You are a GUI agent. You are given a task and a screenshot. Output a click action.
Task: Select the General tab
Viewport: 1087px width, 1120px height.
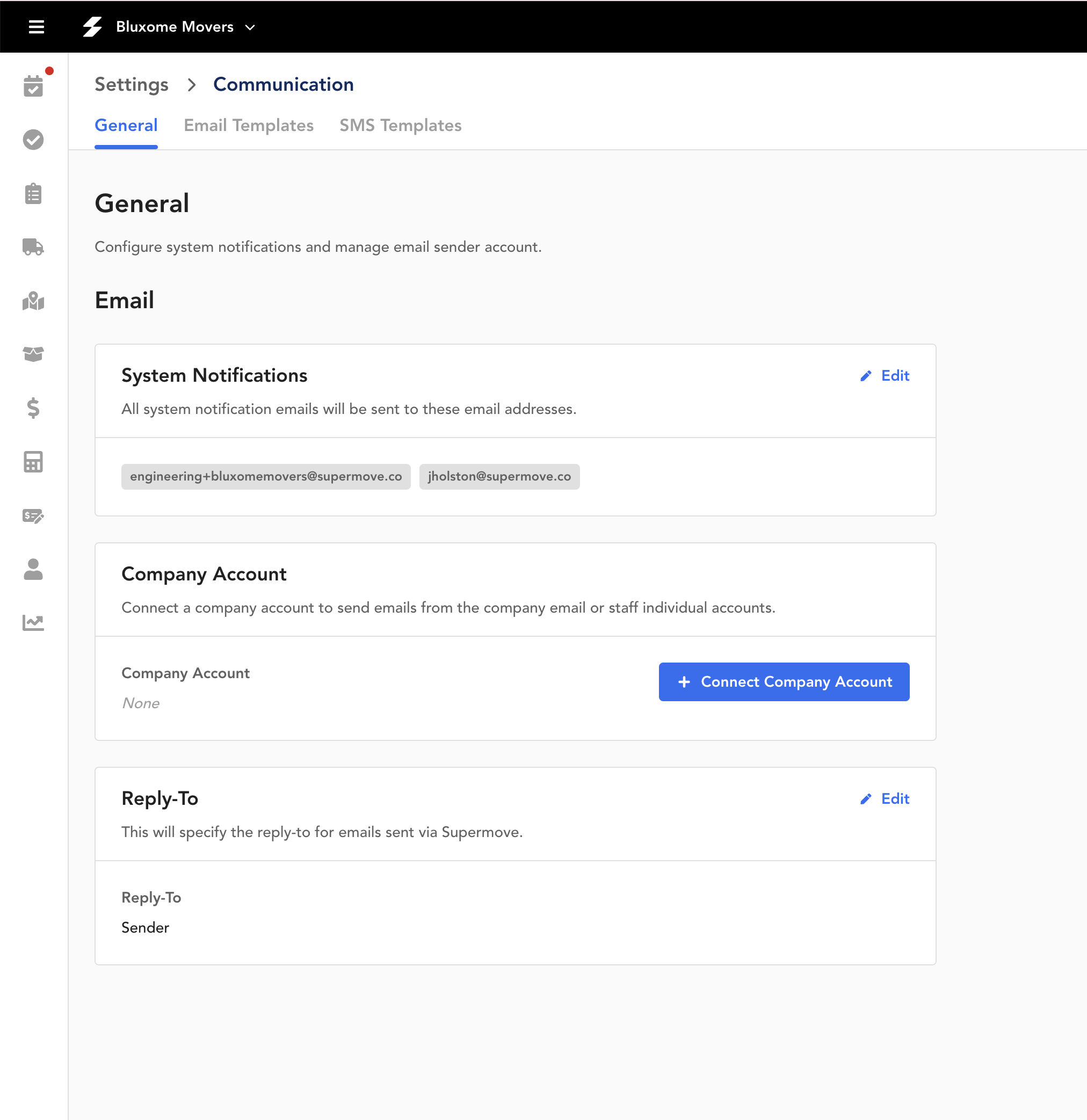tap(126, 126)
